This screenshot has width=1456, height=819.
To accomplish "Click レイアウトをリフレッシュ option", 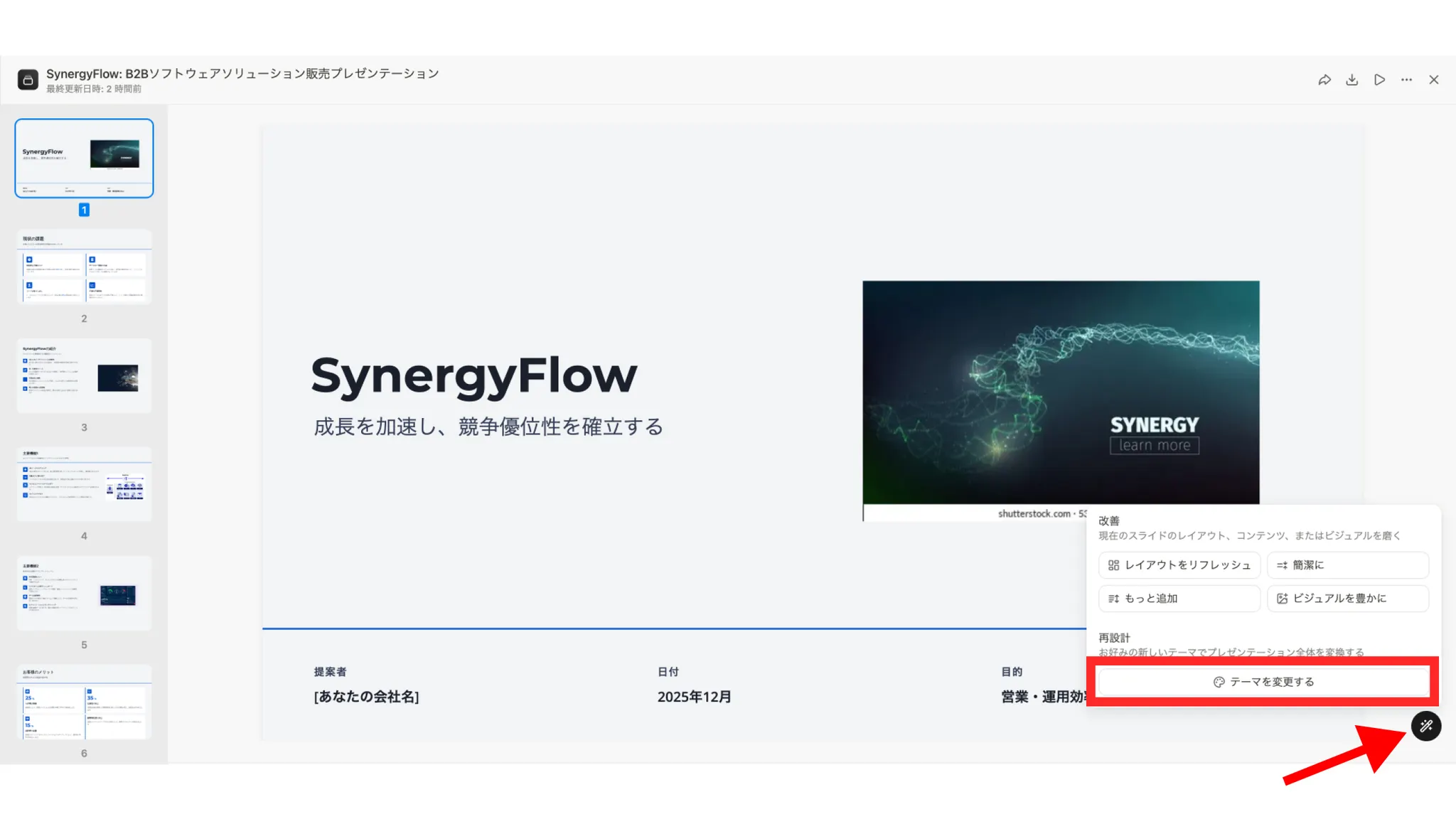I will (x=1179, y=564).
